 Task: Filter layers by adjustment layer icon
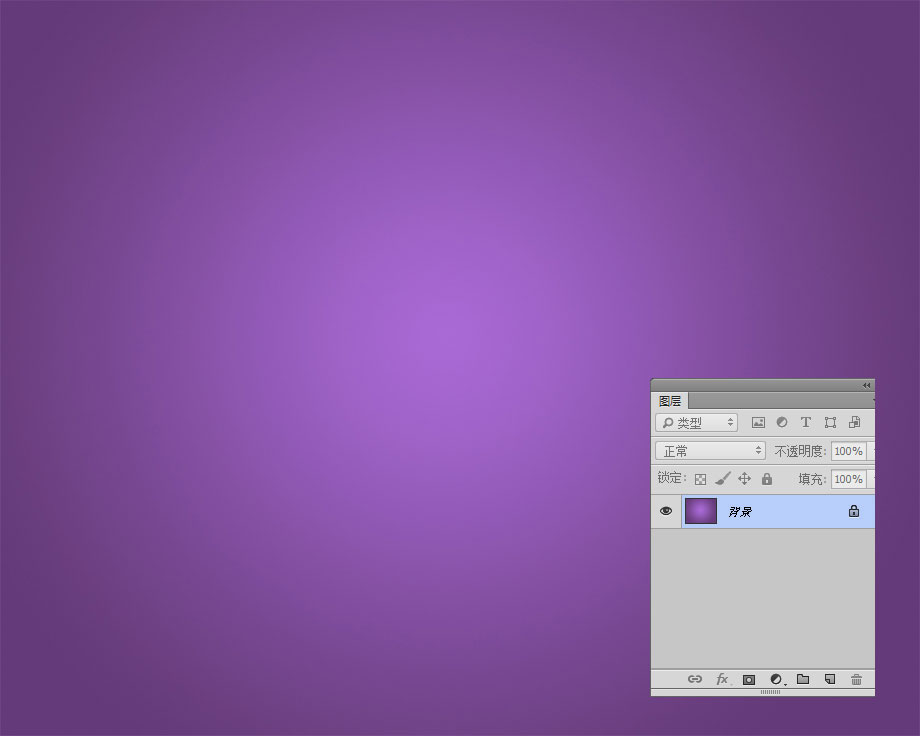click(782, 422)
